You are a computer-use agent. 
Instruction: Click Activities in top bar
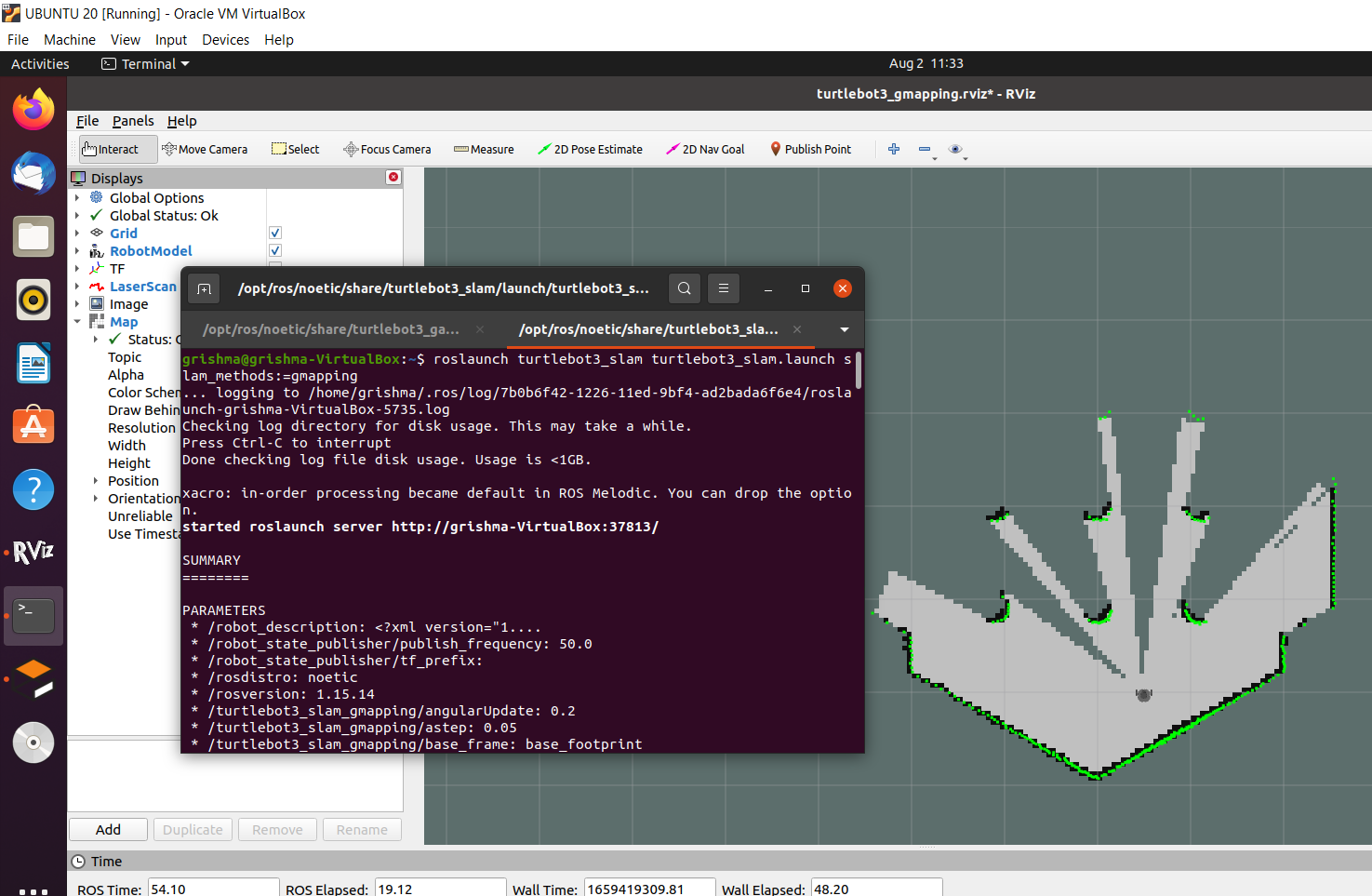pyautogui.click(x=40, y=63)
